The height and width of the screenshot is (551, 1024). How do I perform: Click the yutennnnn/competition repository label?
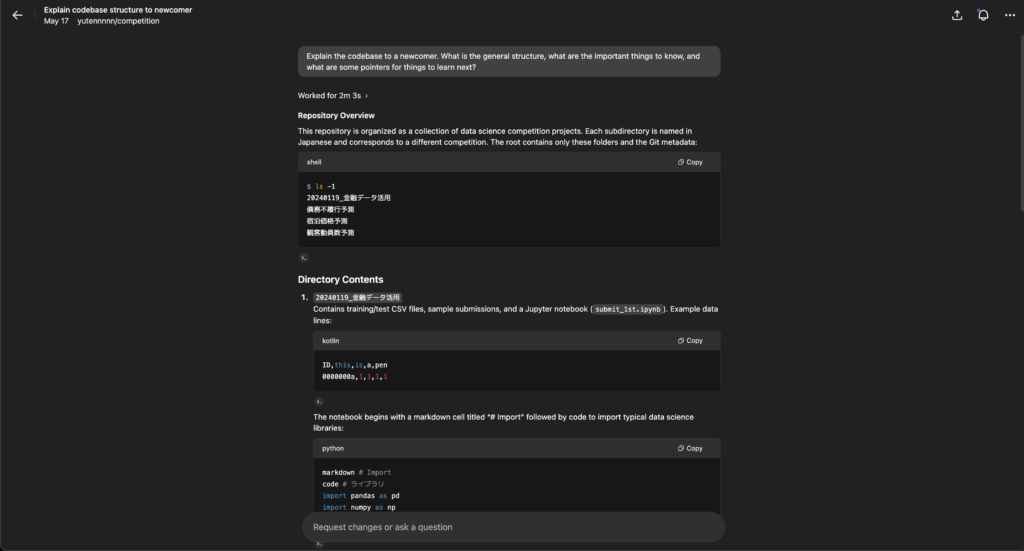click(118, 21)
